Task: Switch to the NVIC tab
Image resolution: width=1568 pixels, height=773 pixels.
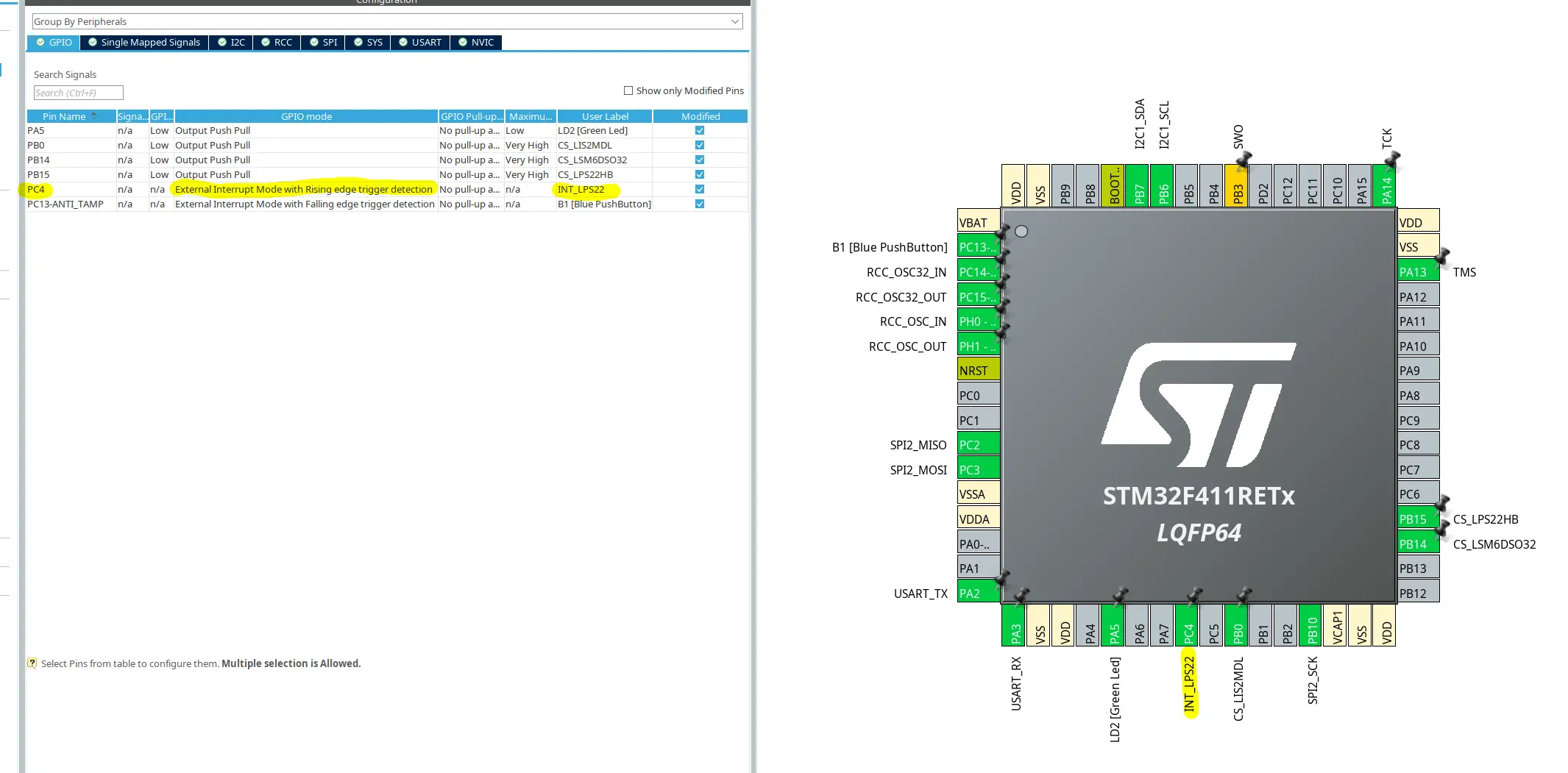Action: tap(476, 43)
